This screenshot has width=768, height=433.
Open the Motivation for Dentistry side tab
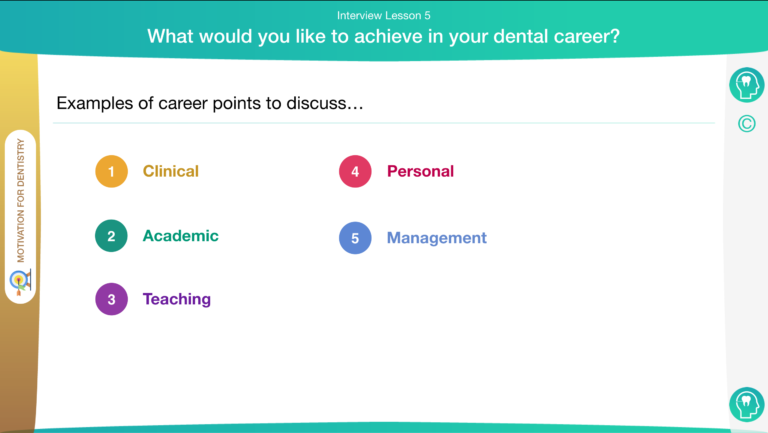click(x=21, y=216)
